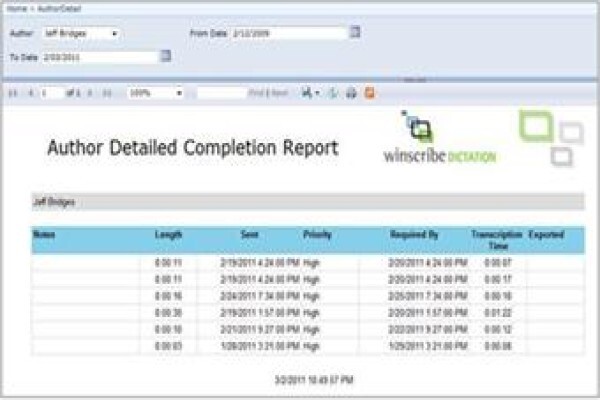The width and height of the screenshot is (600, 400).
Task: Click the find text search box
Action: [221, 93]
